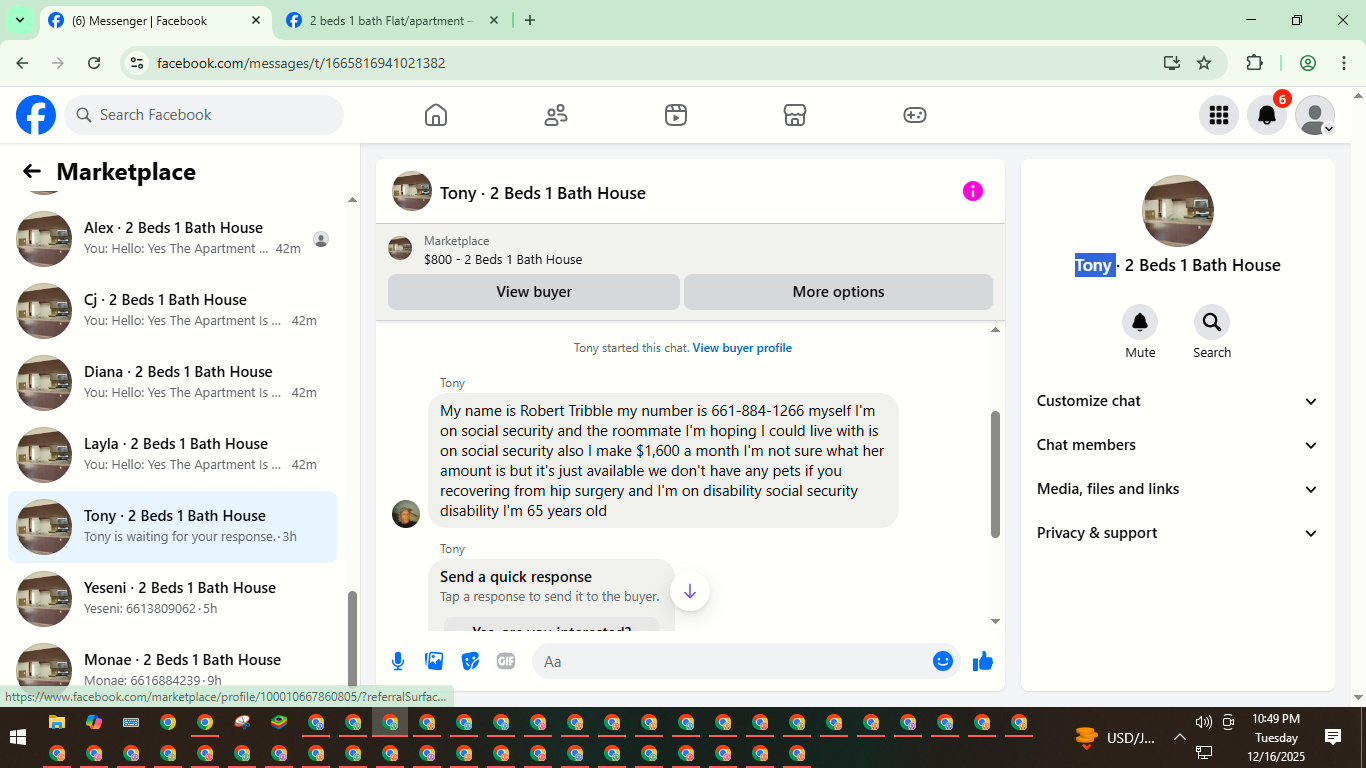This screenshot has height=768, width=1366.
Task: Jump to latest message with down arrow
Action: [690, 591]
